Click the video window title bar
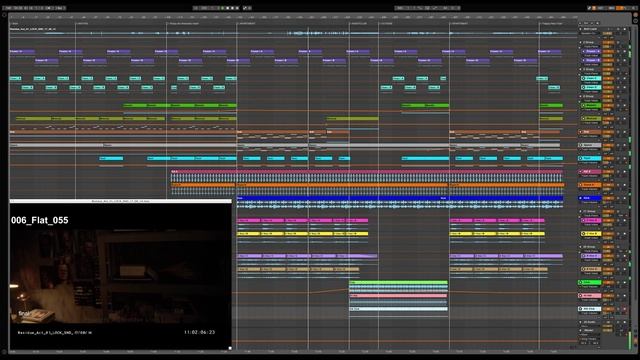640x360 pixels. (x=120, y=201)
